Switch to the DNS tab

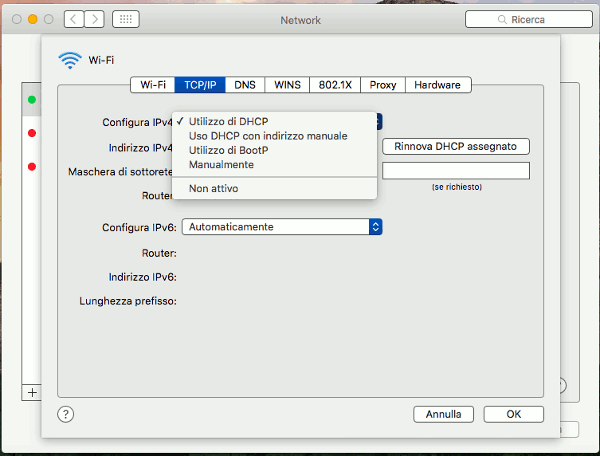point(245,85)
